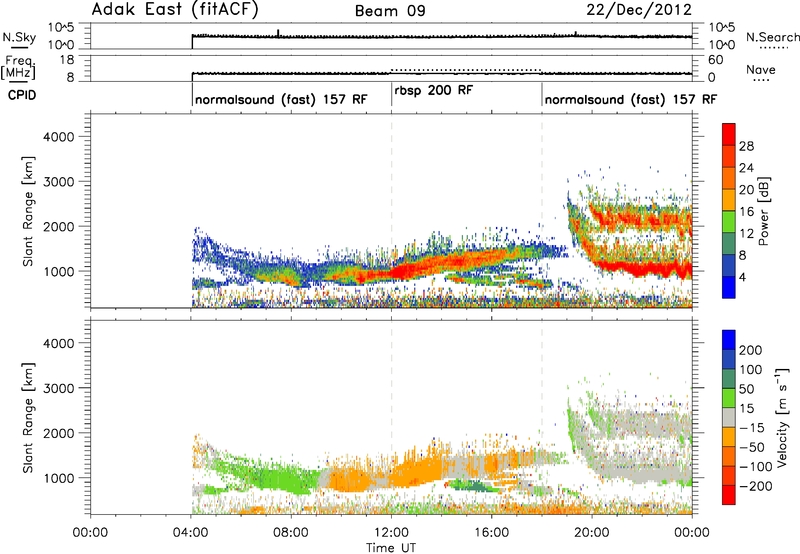The height and width of the screenshot is (554, 800).
Task: Click the '16:00' time tick label
Action: (491, 533)
